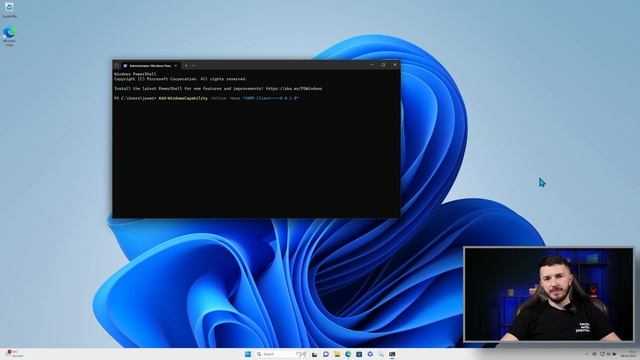This screenshot has width=640, height=360.
Task: Maximize the Windows Terminal window
Action: point(383,65)
